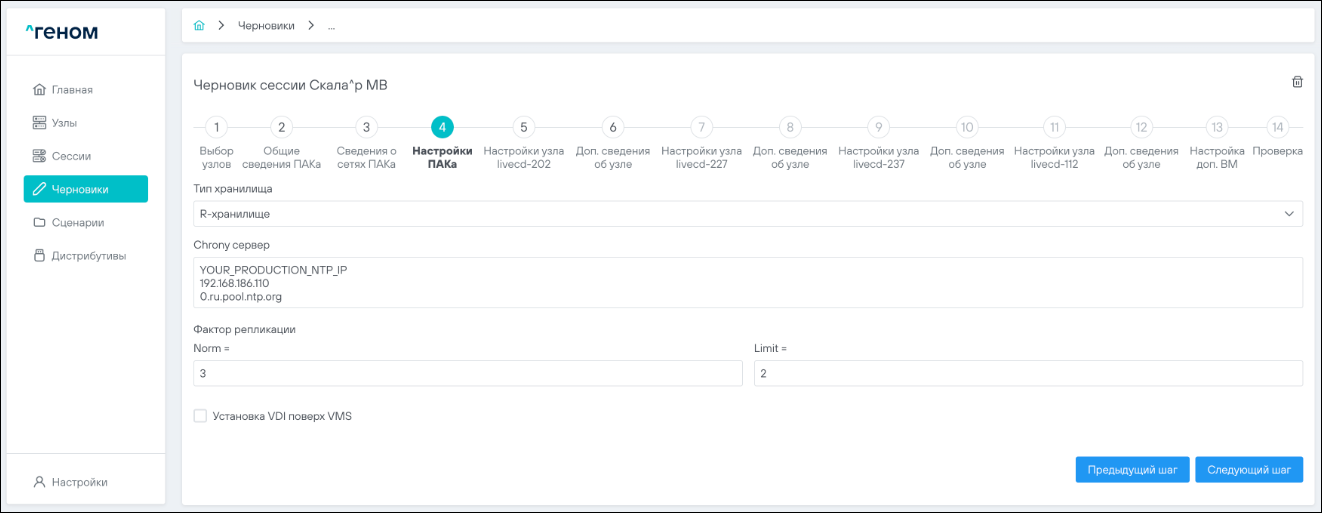Screen dimensions: 1322x513
Task: Click the Настройки user icon
Action: [40, 482]
